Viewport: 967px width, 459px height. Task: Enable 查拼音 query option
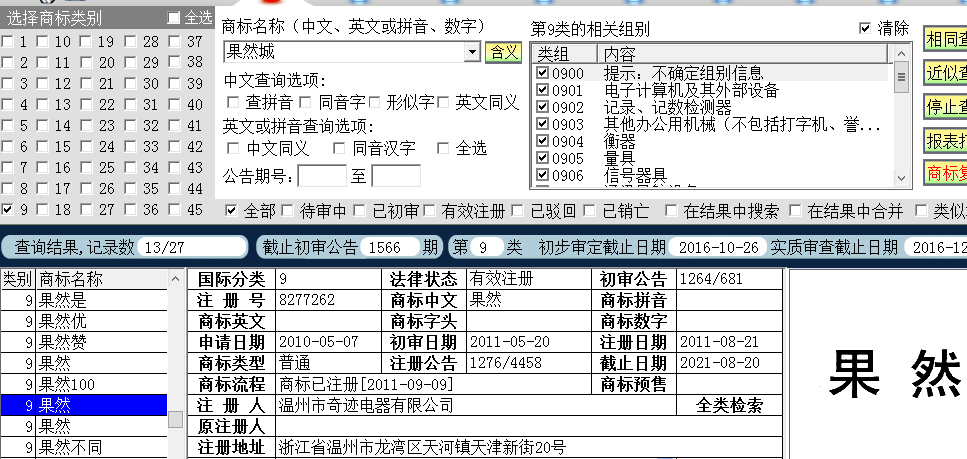click(x=233, y=102)
